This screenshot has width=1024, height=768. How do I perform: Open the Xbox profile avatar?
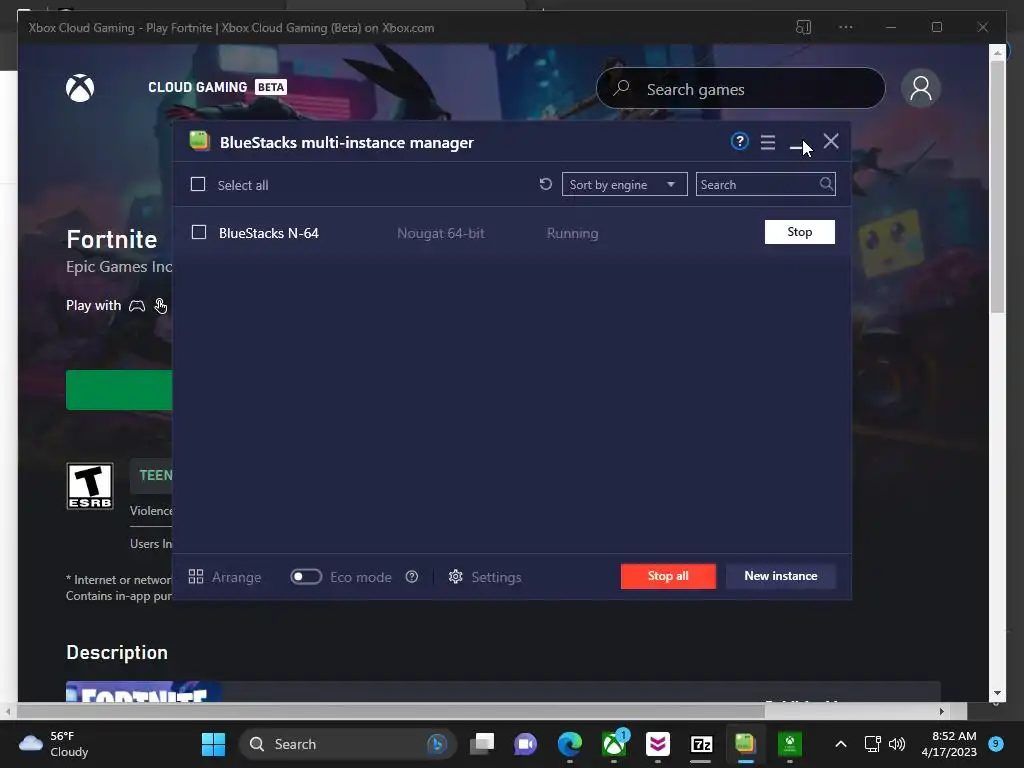pyautogui.click(x=921, y=88)
